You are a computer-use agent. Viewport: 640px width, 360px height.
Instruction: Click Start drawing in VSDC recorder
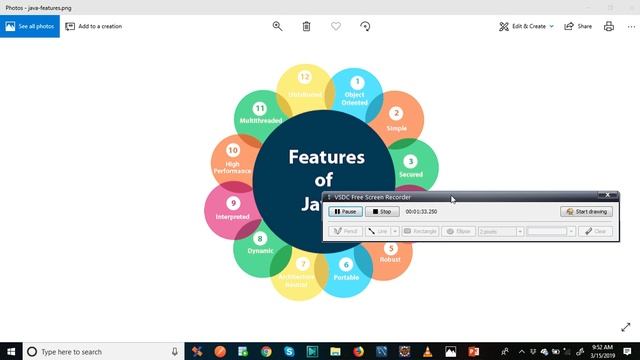tap(587, 211)
